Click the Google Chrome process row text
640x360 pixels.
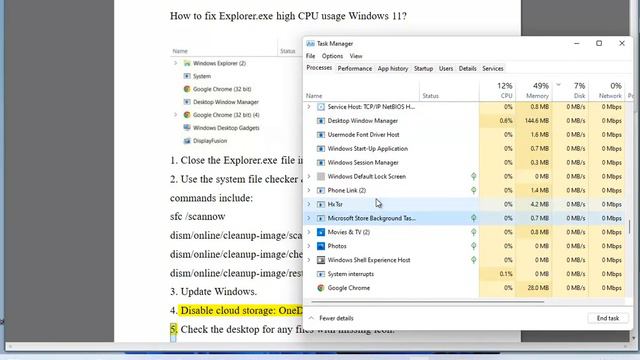[349, 288]
